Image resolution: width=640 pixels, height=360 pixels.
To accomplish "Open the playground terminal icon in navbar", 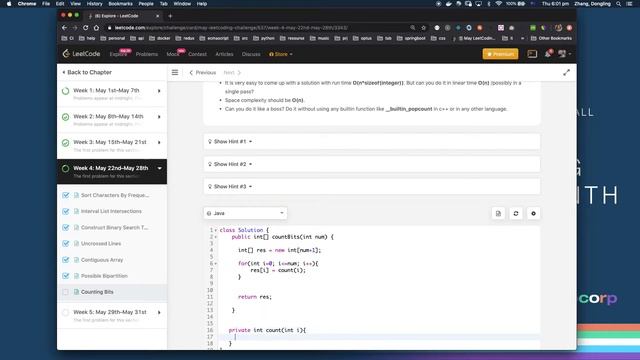I will coord(532,54).
